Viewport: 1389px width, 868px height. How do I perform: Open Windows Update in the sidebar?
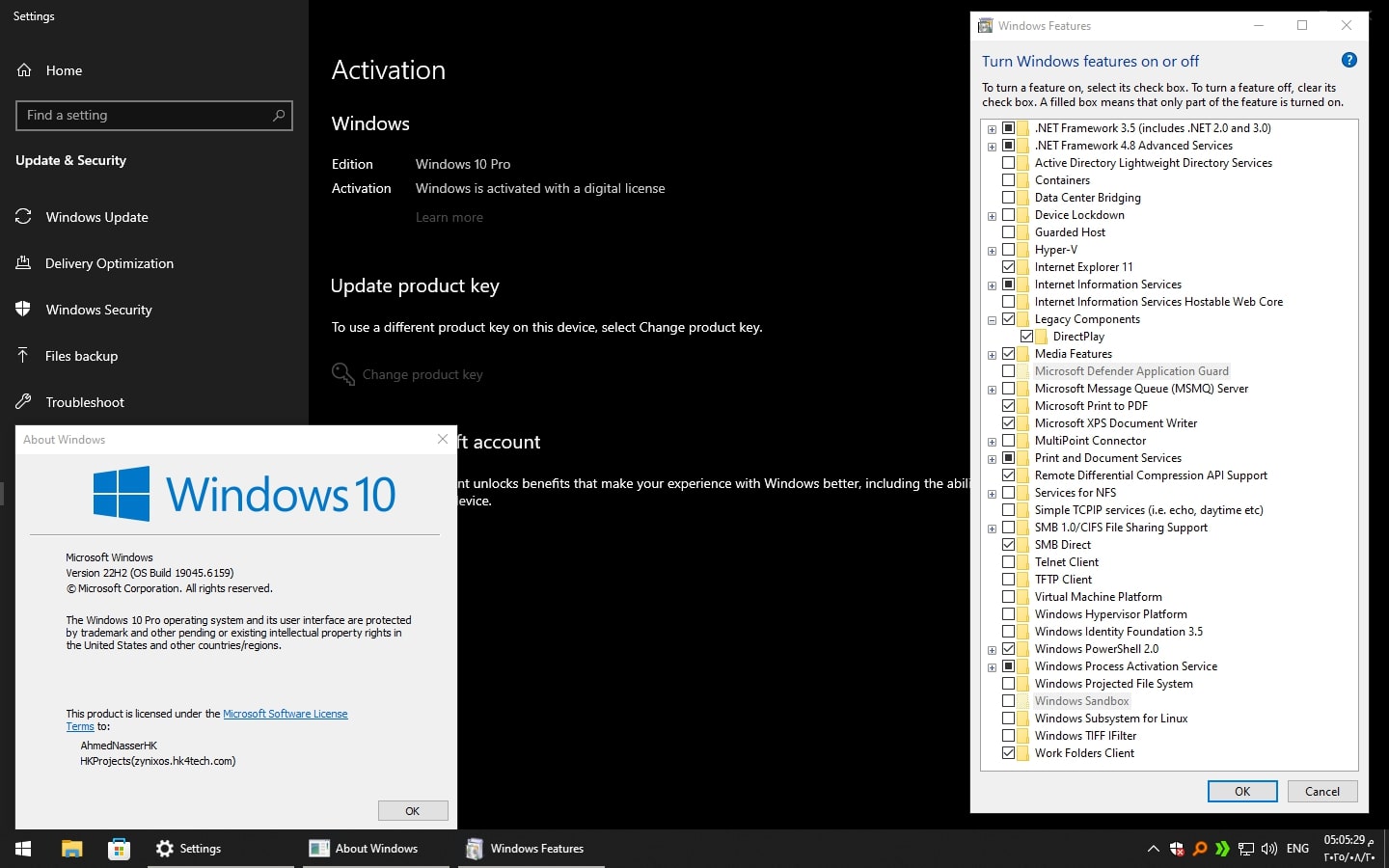[96, 217]
